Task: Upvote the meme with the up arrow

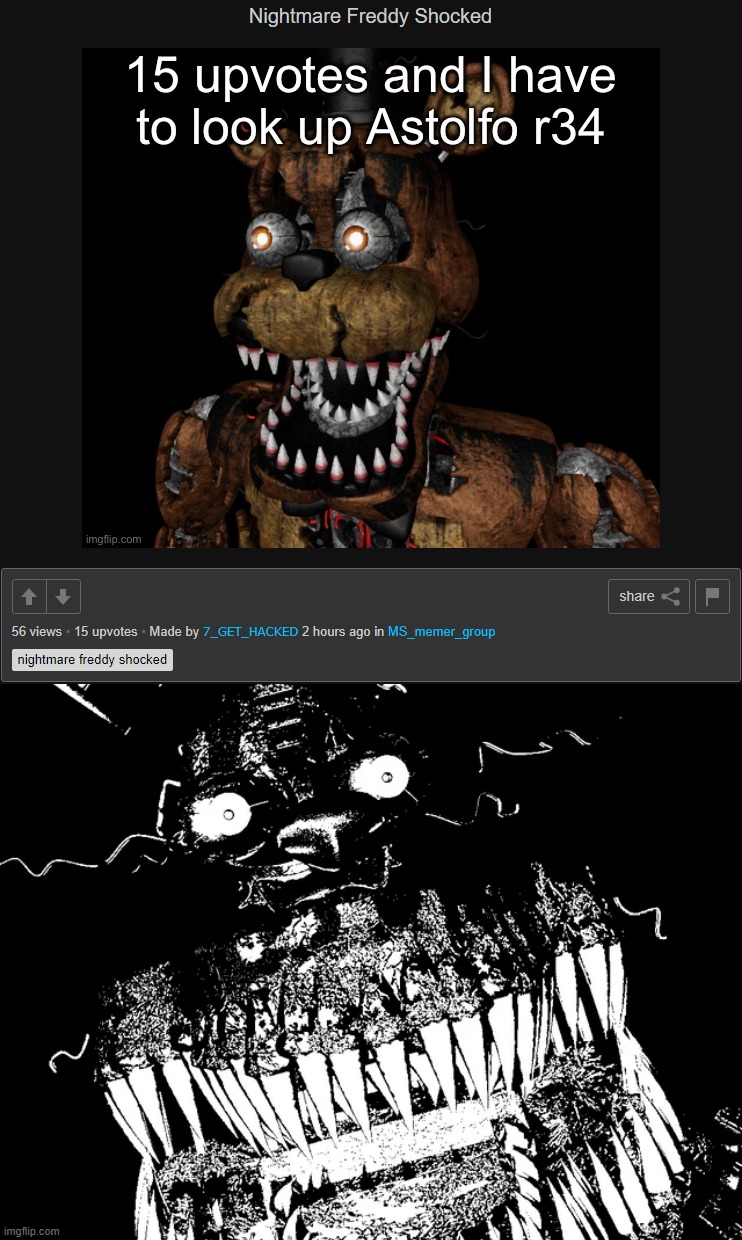Action: (x=29, y=597)
